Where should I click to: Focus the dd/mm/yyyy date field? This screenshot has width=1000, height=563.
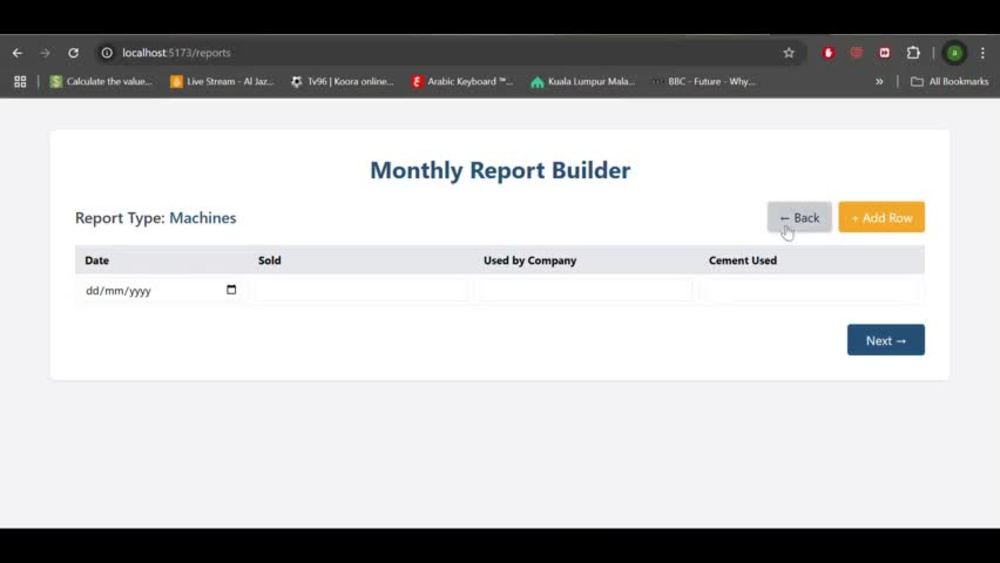point(161,291)
